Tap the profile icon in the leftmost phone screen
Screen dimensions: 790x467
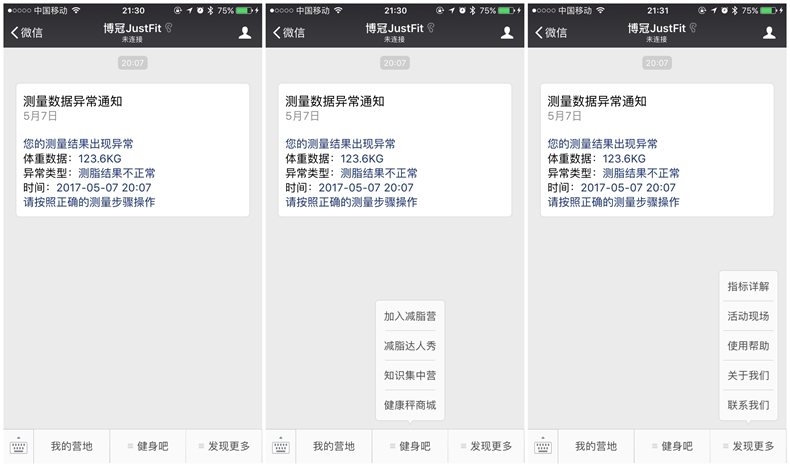click(x=245, y=33)
